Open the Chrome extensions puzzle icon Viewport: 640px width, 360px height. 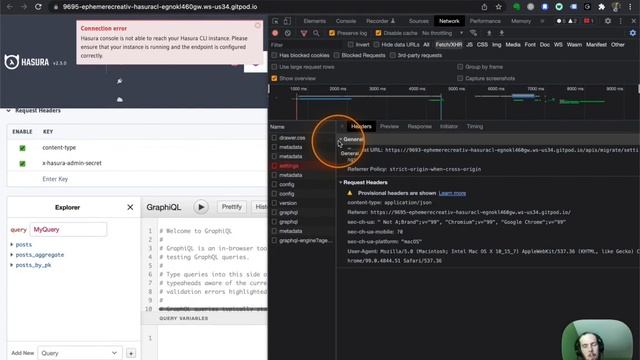601,7
